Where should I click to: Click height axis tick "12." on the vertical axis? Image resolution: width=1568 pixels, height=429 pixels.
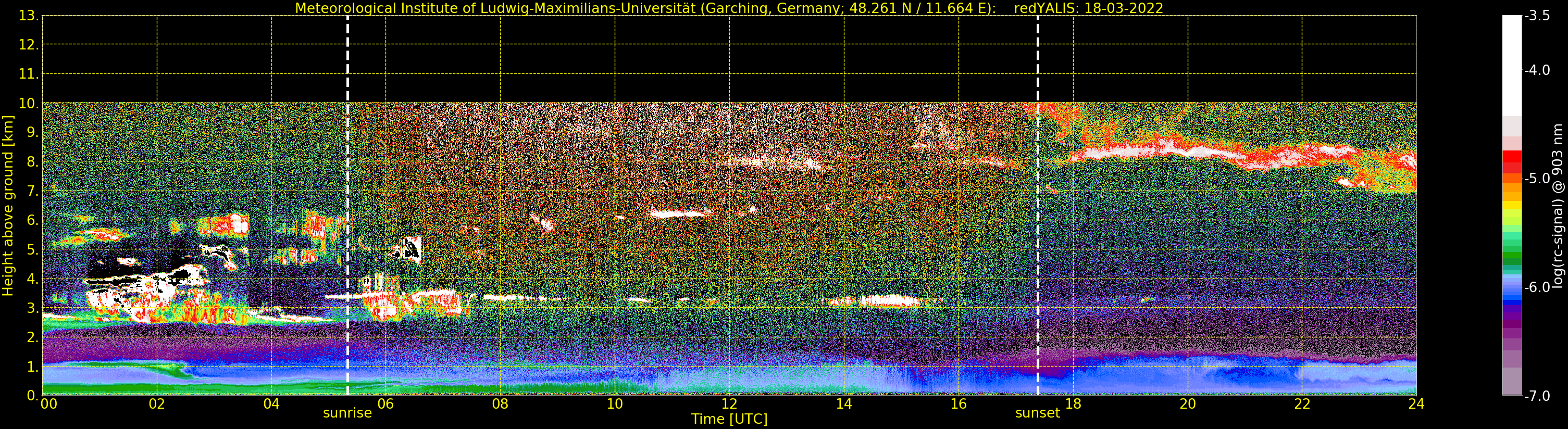(29, 45)
